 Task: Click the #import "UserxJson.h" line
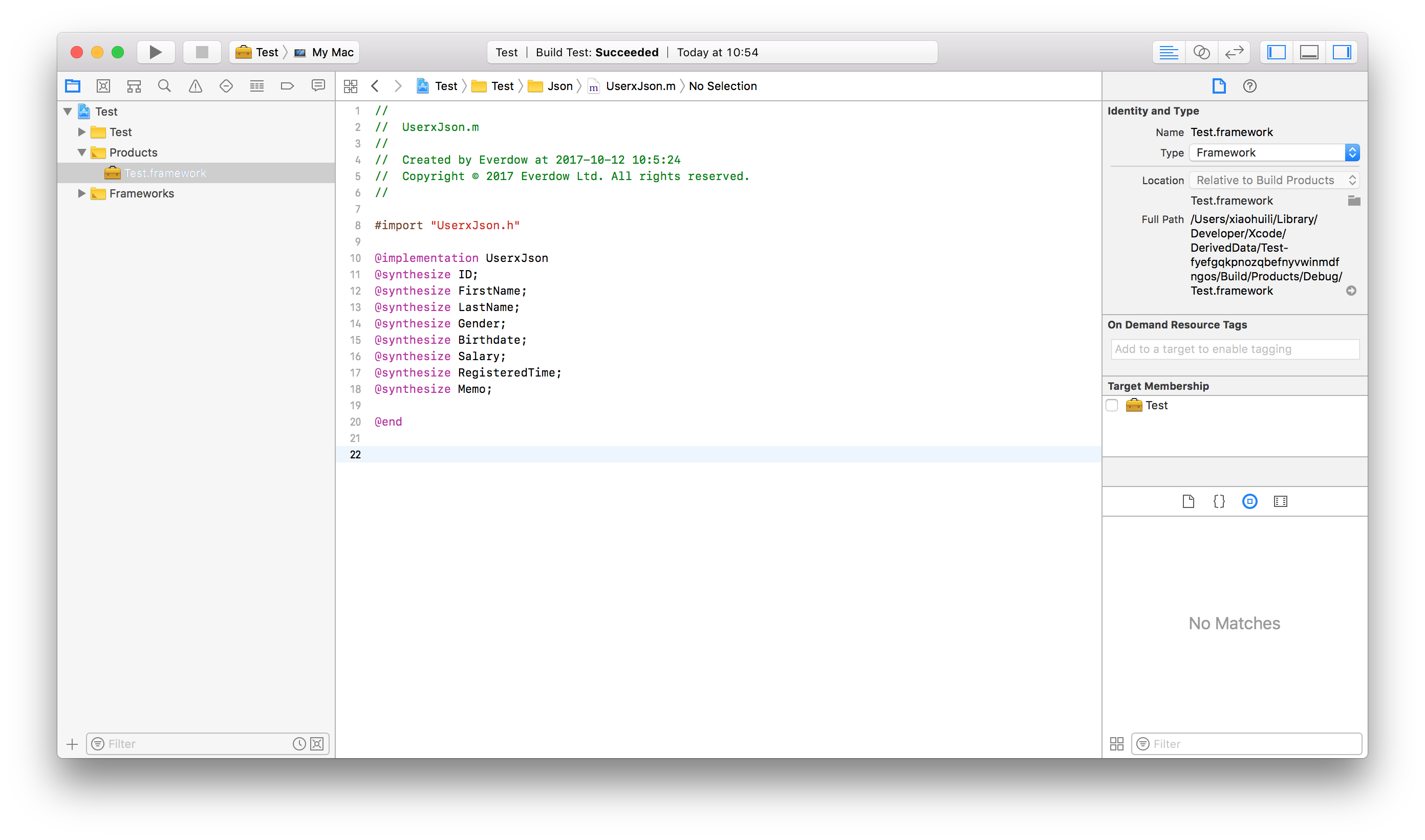pos(447,225)
